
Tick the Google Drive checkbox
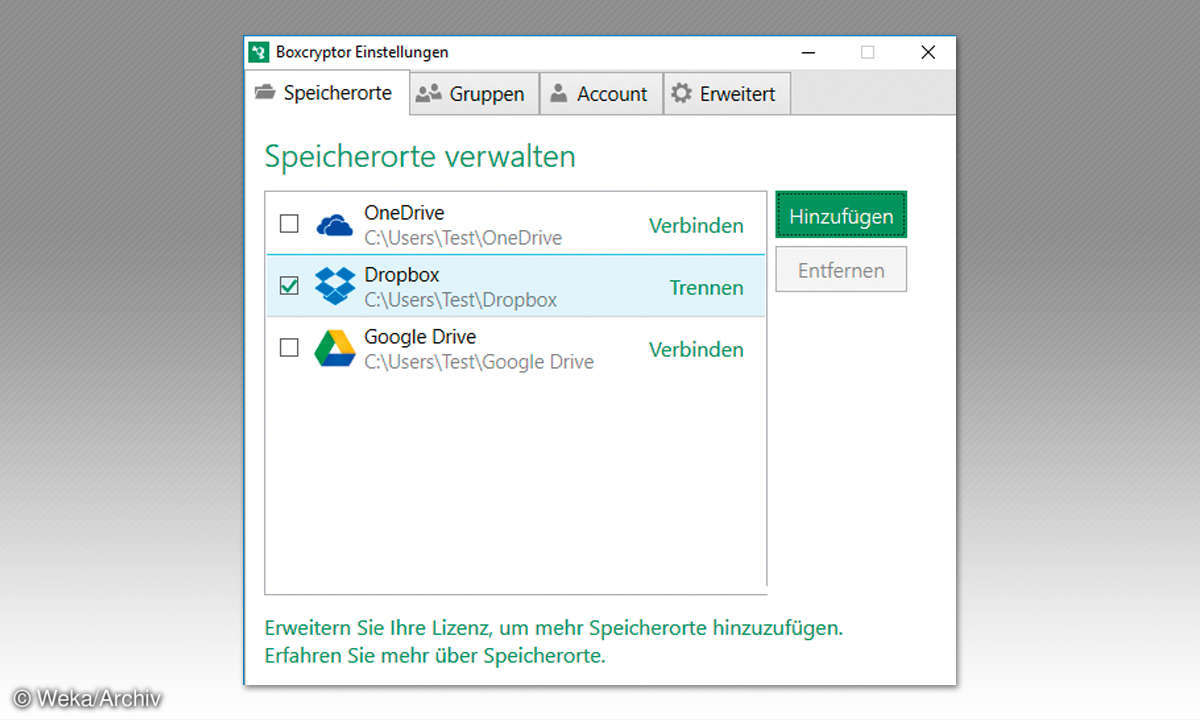(289, 348)
